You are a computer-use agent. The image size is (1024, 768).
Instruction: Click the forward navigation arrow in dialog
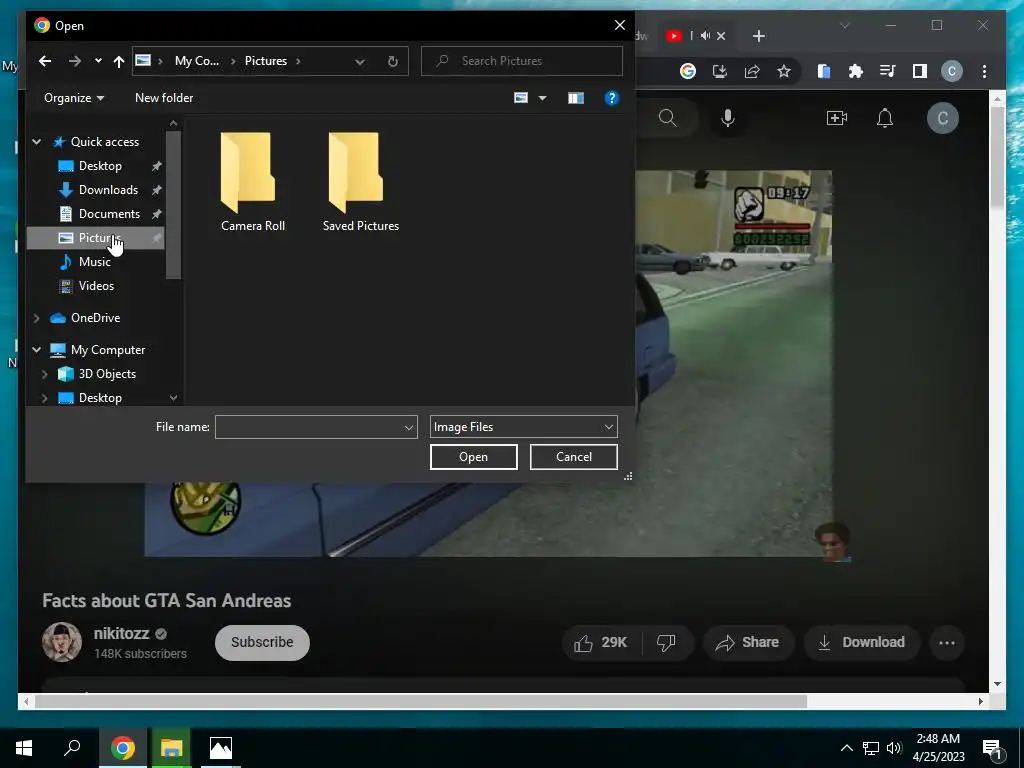tap(74, 61)
